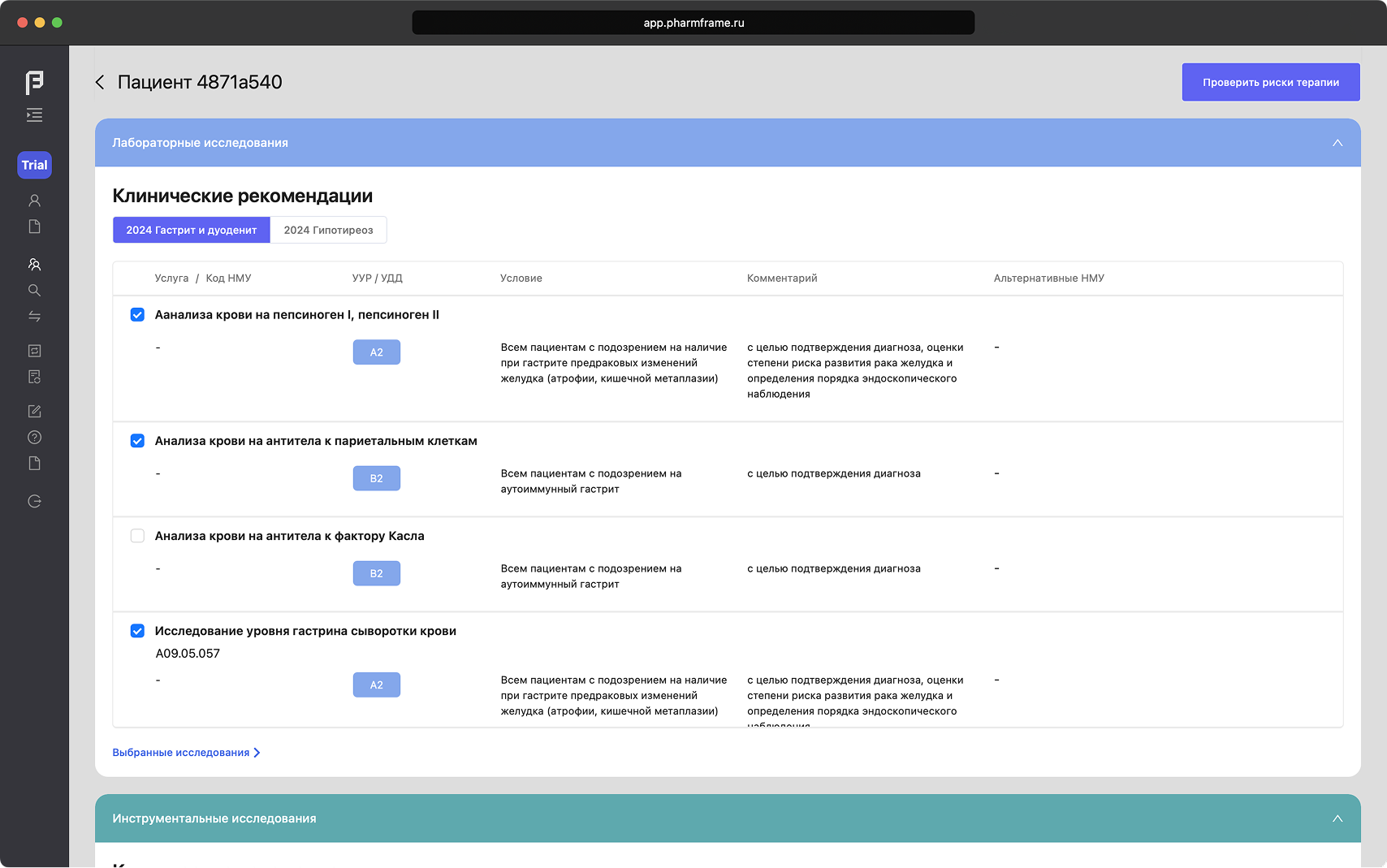
Task: Switch to the 2024 Гипотиреоз tab
Action: pyautogui.click(x=328, y=230)
